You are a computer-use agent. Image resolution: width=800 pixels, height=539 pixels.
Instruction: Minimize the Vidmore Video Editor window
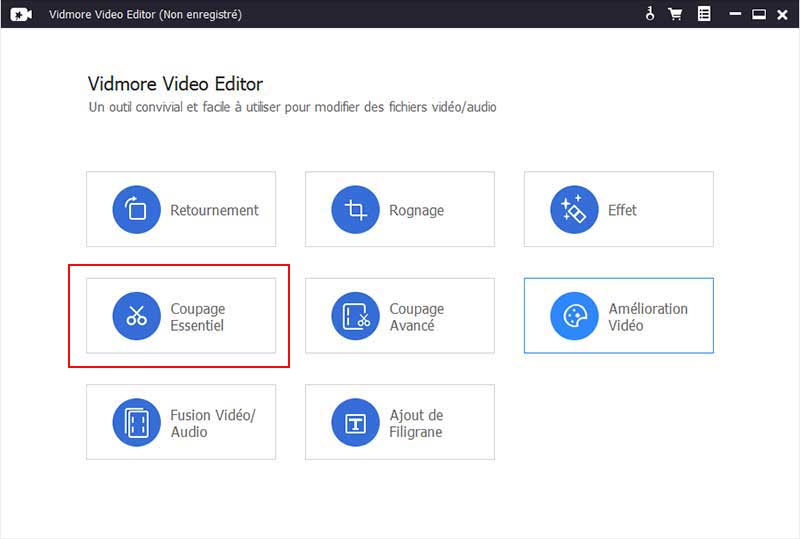735,14
